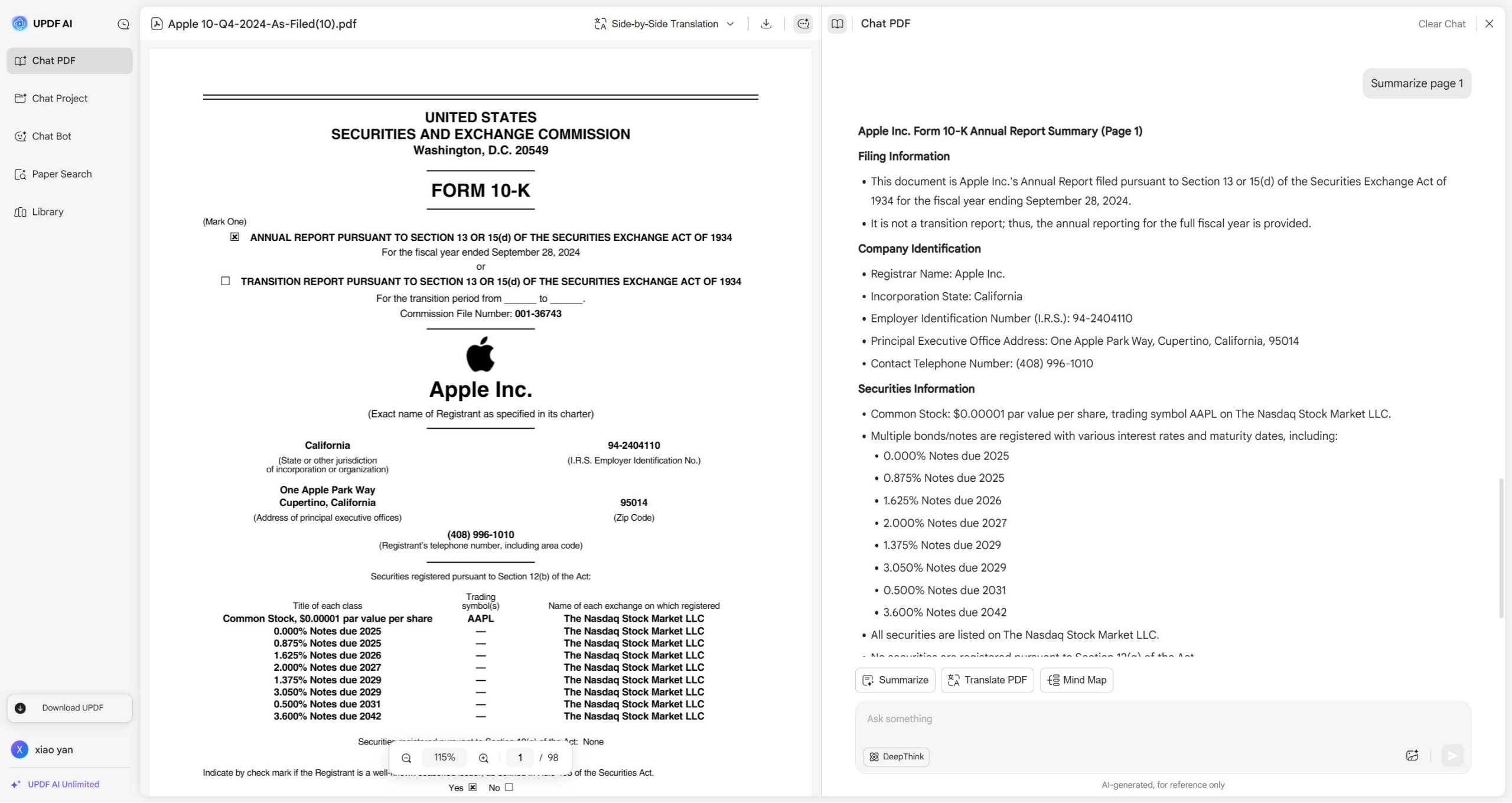Click the Summarize quick action button

(895, 680)
